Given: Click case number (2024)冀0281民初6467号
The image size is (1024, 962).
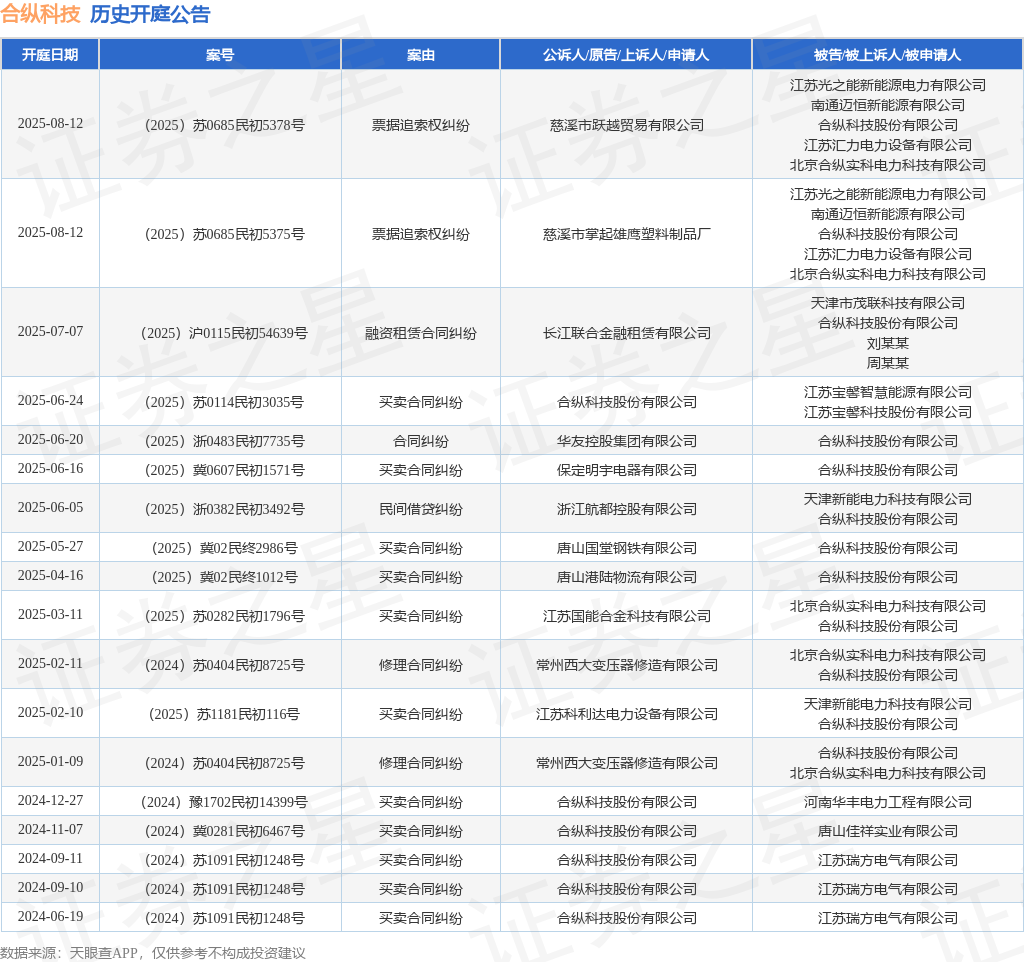Looking at the screenshot, I should (x=225, y=831).
